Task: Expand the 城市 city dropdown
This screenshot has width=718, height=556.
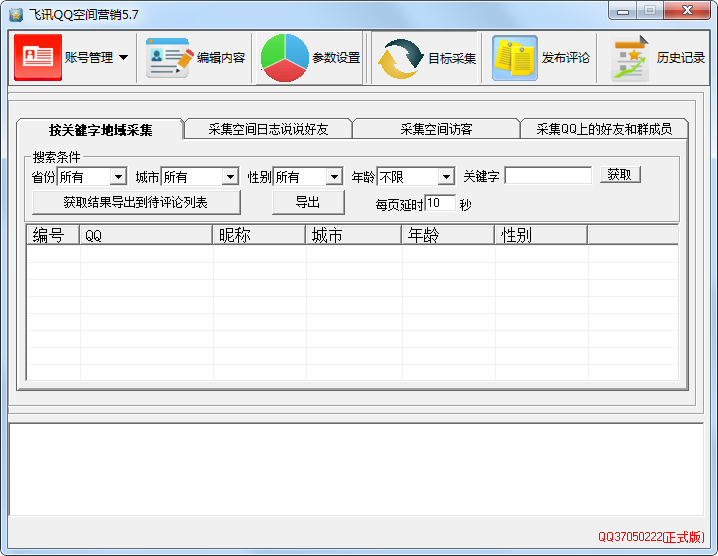Action: pos(230,177)
